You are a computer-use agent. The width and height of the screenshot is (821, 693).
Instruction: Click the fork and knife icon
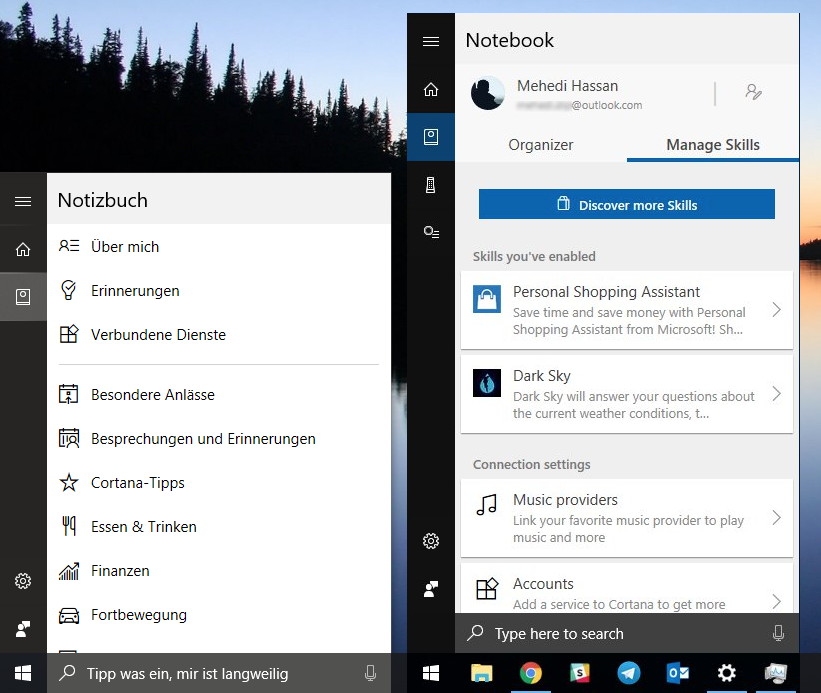click(x=69, y=526)
